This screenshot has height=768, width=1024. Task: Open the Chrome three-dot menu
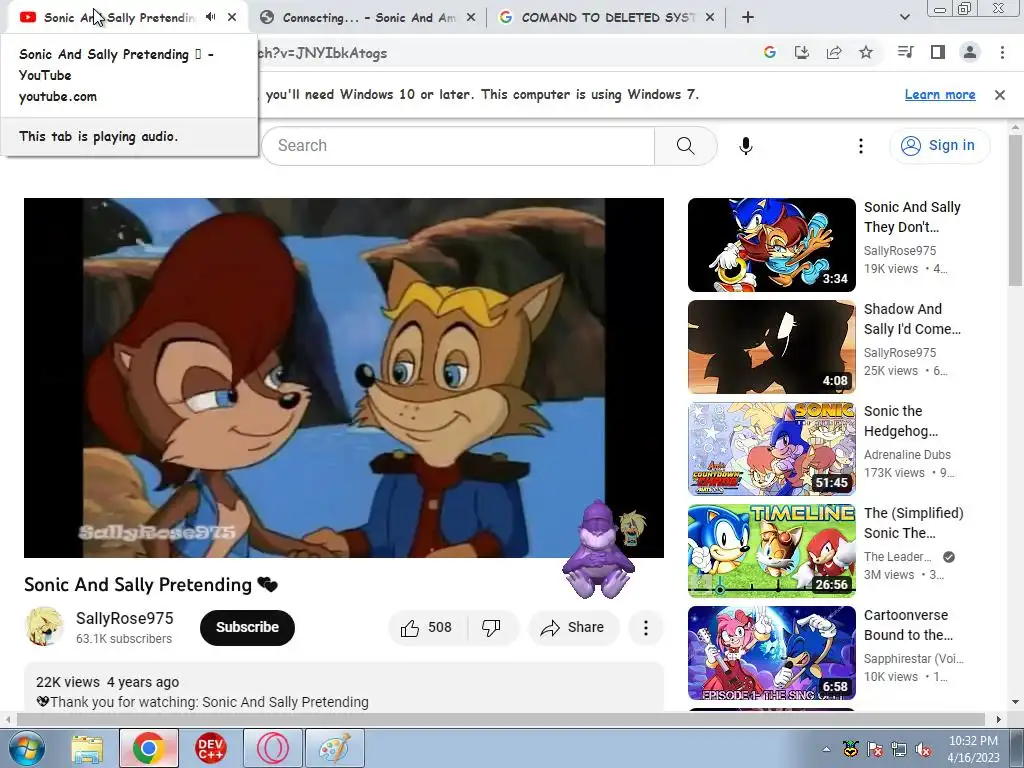1002,52
